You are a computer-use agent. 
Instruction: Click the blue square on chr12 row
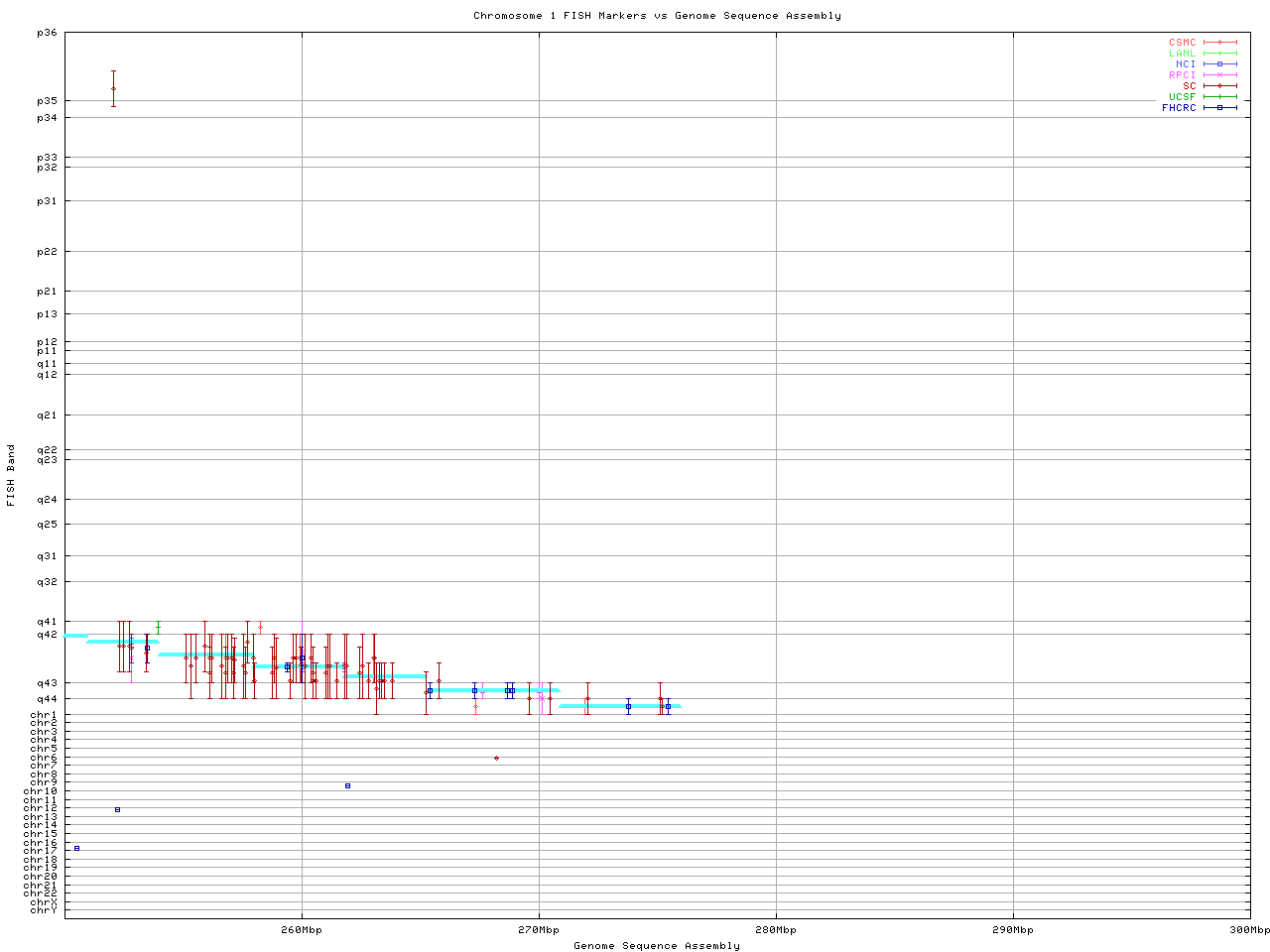tap(117, 809)
